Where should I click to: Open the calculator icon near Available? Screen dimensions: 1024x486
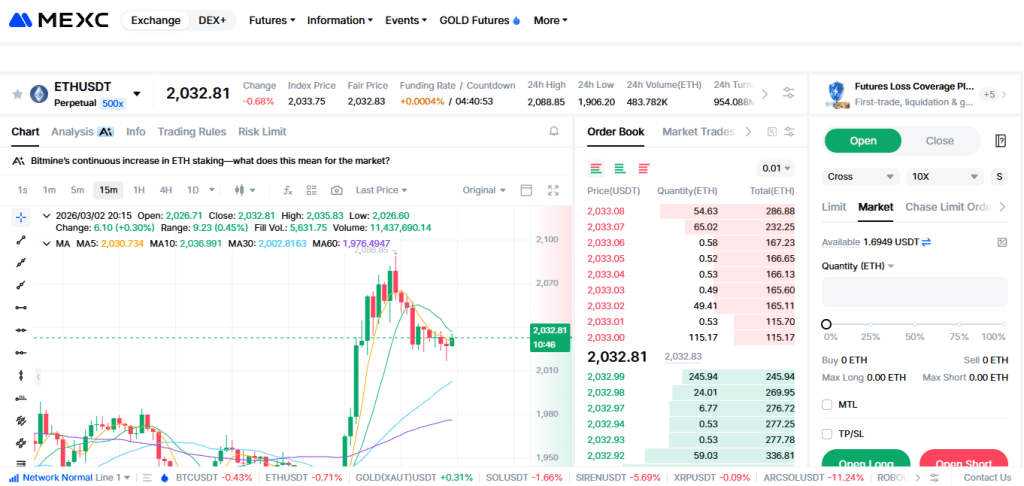click(1002, 242)
